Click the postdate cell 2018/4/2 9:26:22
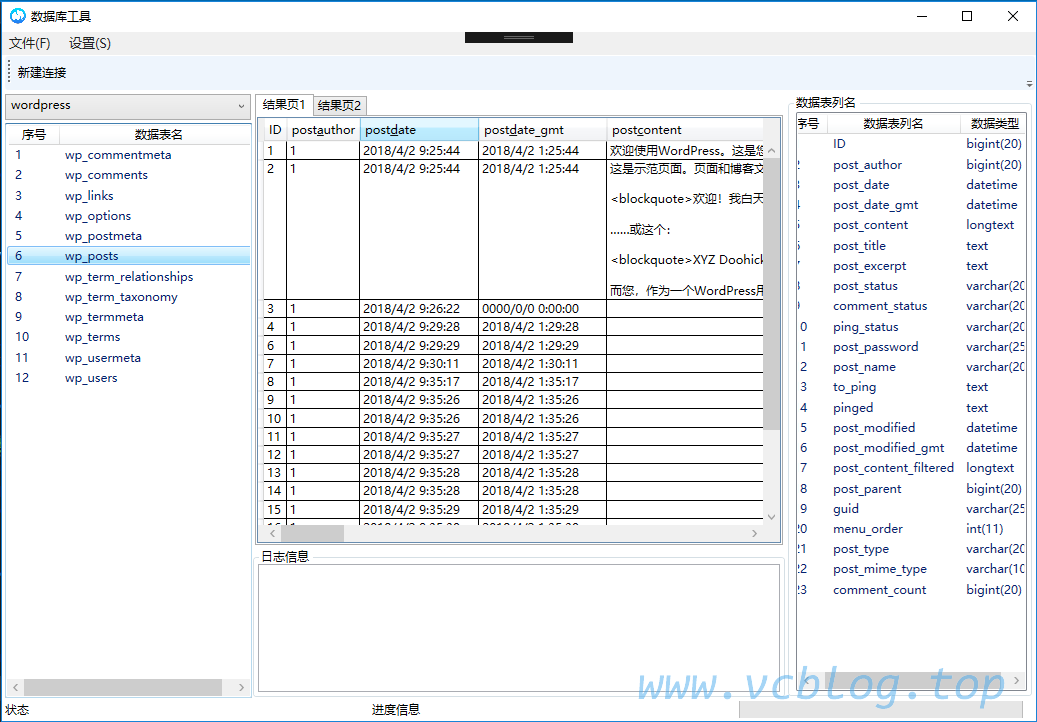The image size is (1037, 722). (419, 309)
